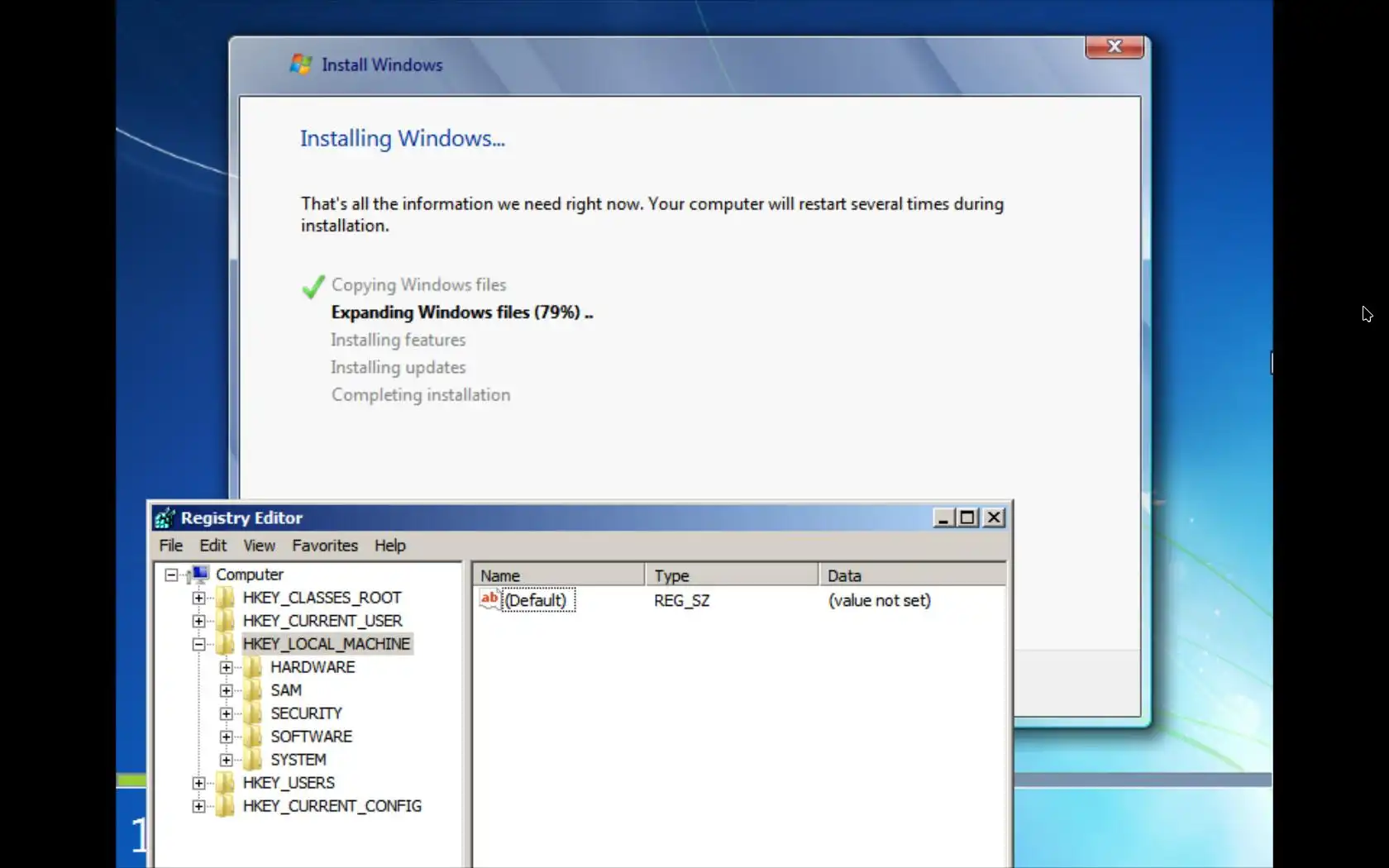Click the Registry Editor title bar text
Screen dimensions: 1389x868
[242, 518]
